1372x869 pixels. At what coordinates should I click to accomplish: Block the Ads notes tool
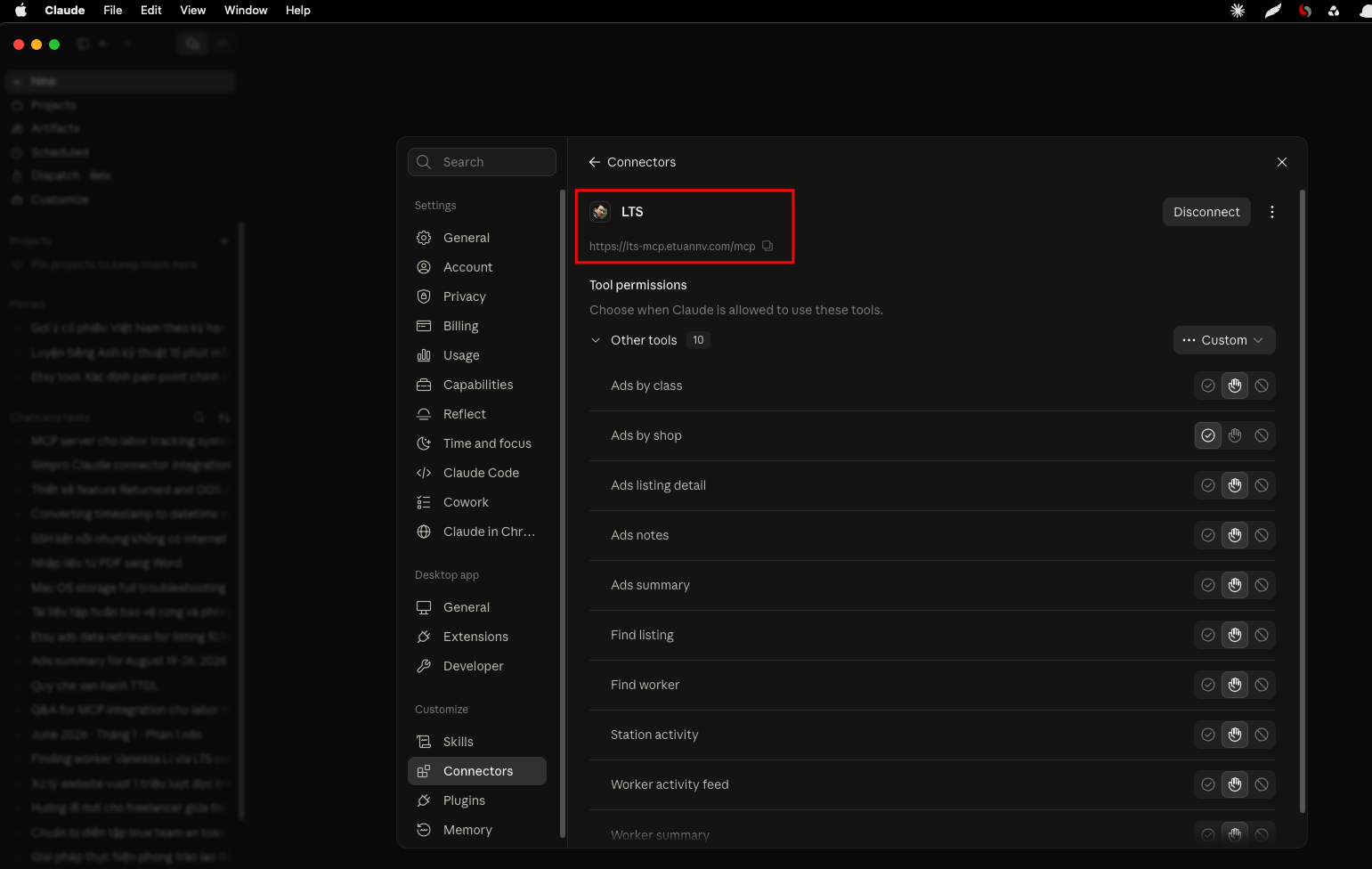(1262, 535)
